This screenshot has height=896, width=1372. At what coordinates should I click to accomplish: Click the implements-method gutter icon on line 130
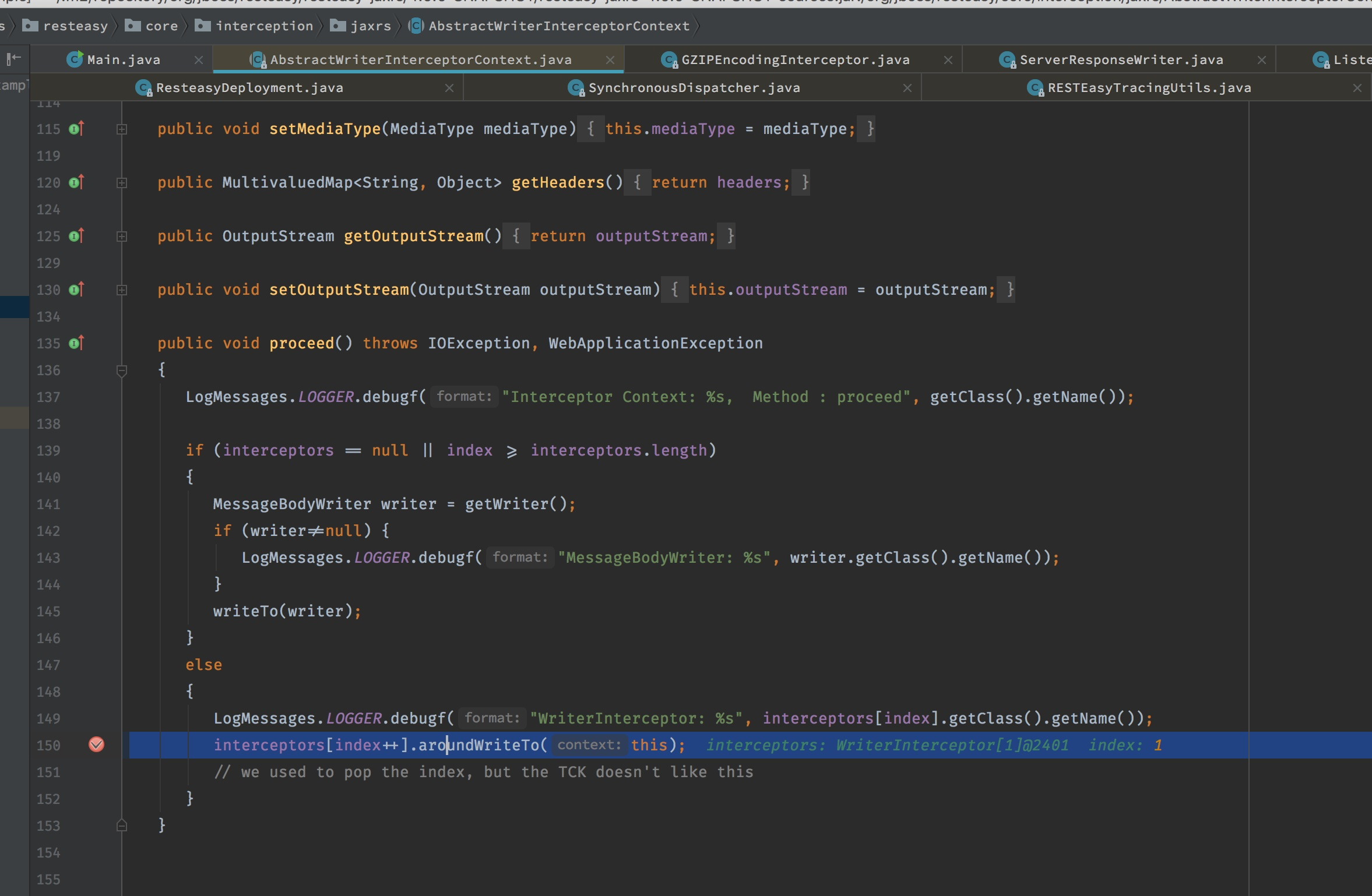[76, 290]
